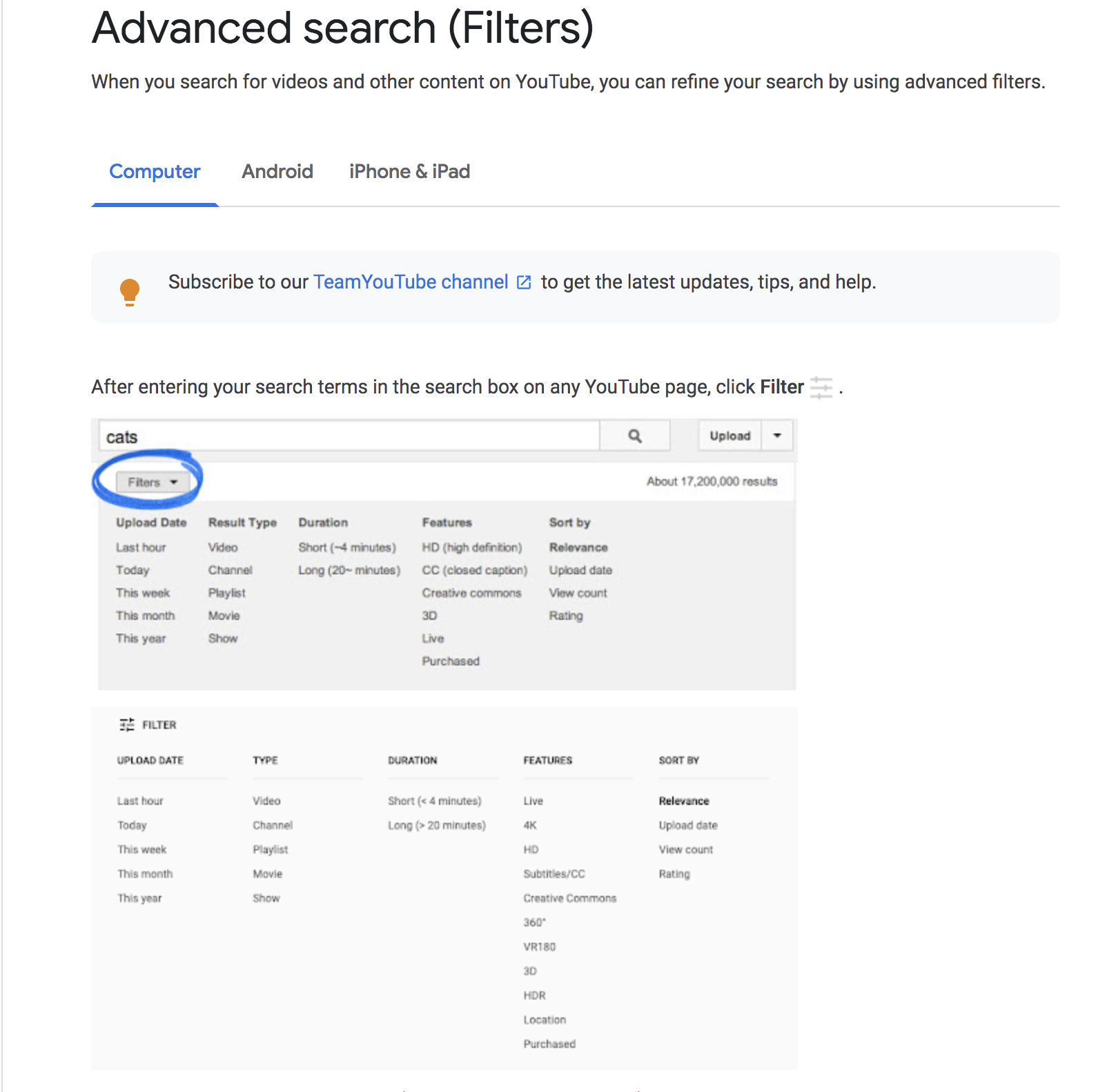
Task: Expand the Upload button dropdown arrow
Action: [x=777, y=436]
